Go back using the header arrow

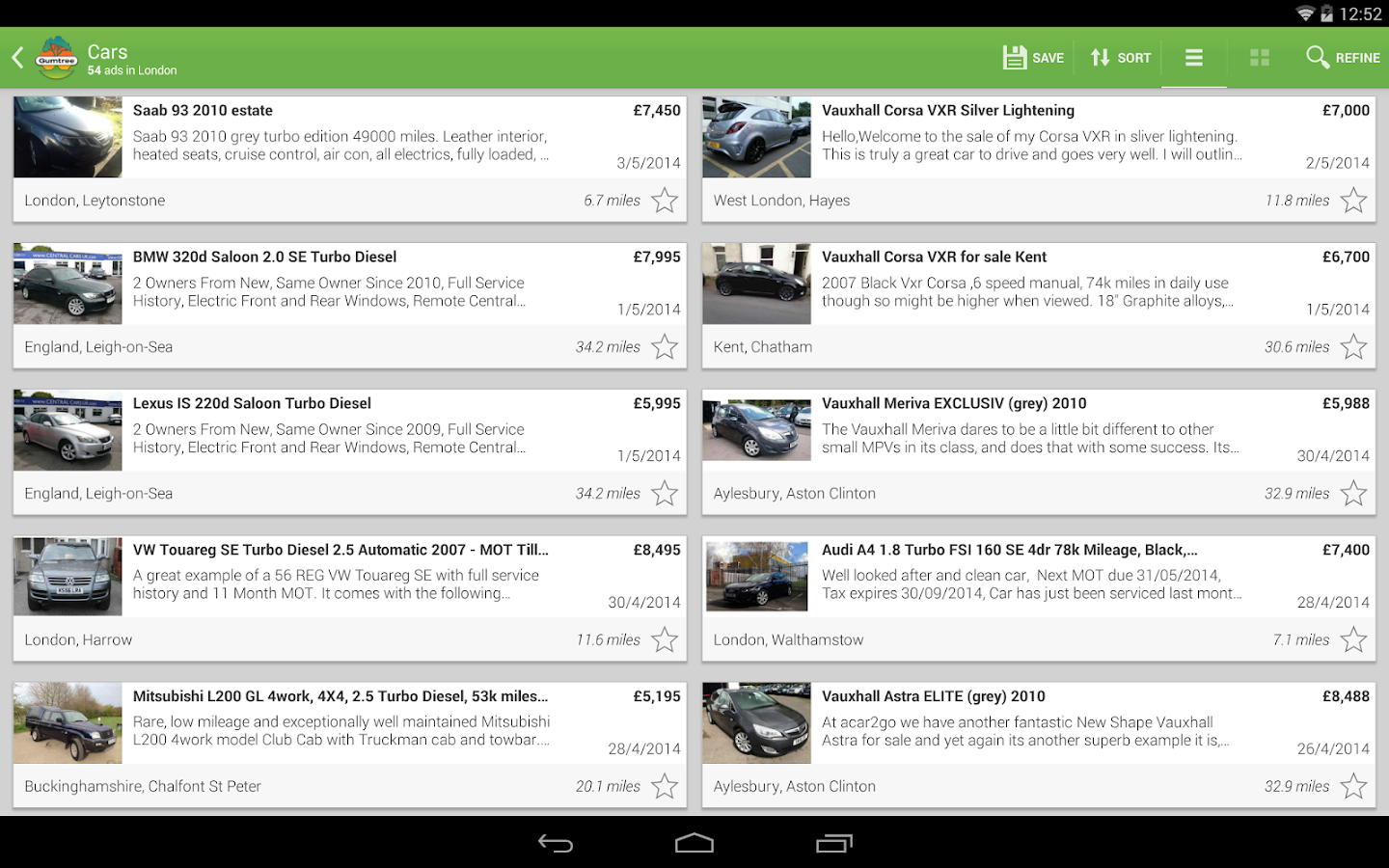17,58
